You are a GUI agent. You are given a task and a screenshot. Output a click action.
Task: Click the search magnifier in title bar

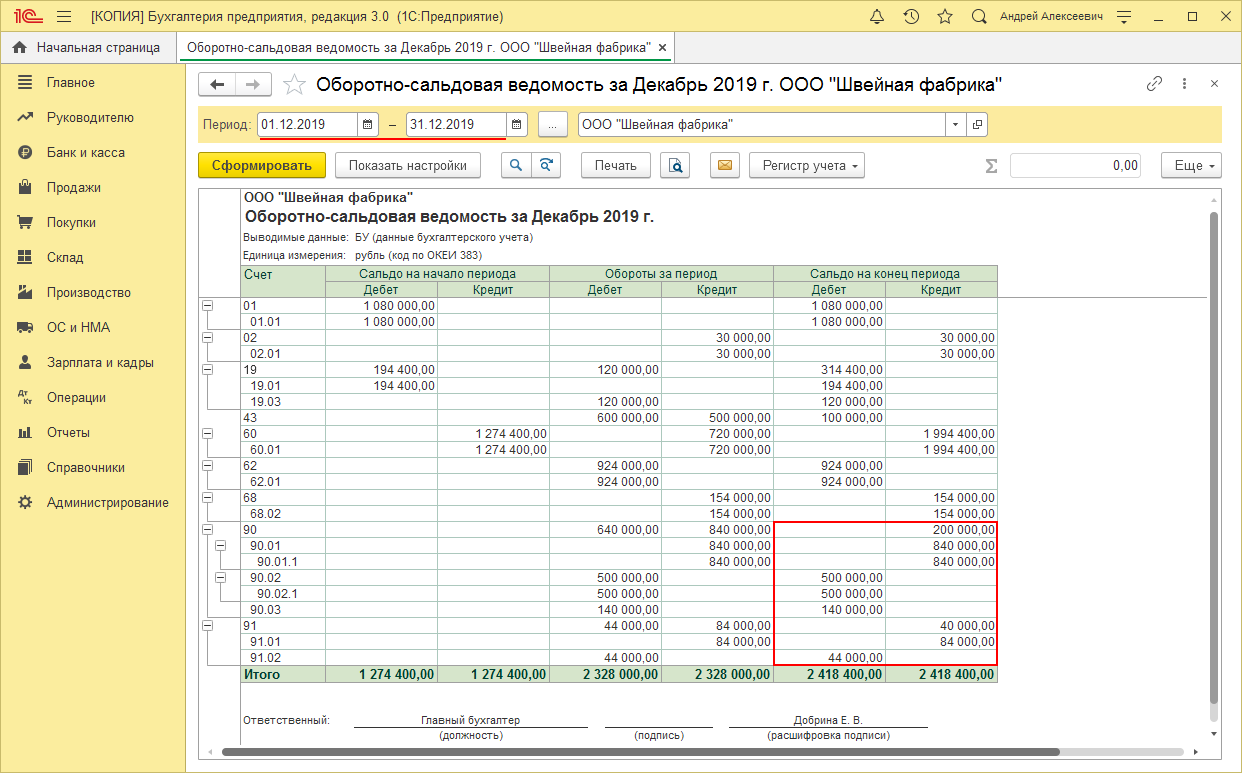pos(979,17)
